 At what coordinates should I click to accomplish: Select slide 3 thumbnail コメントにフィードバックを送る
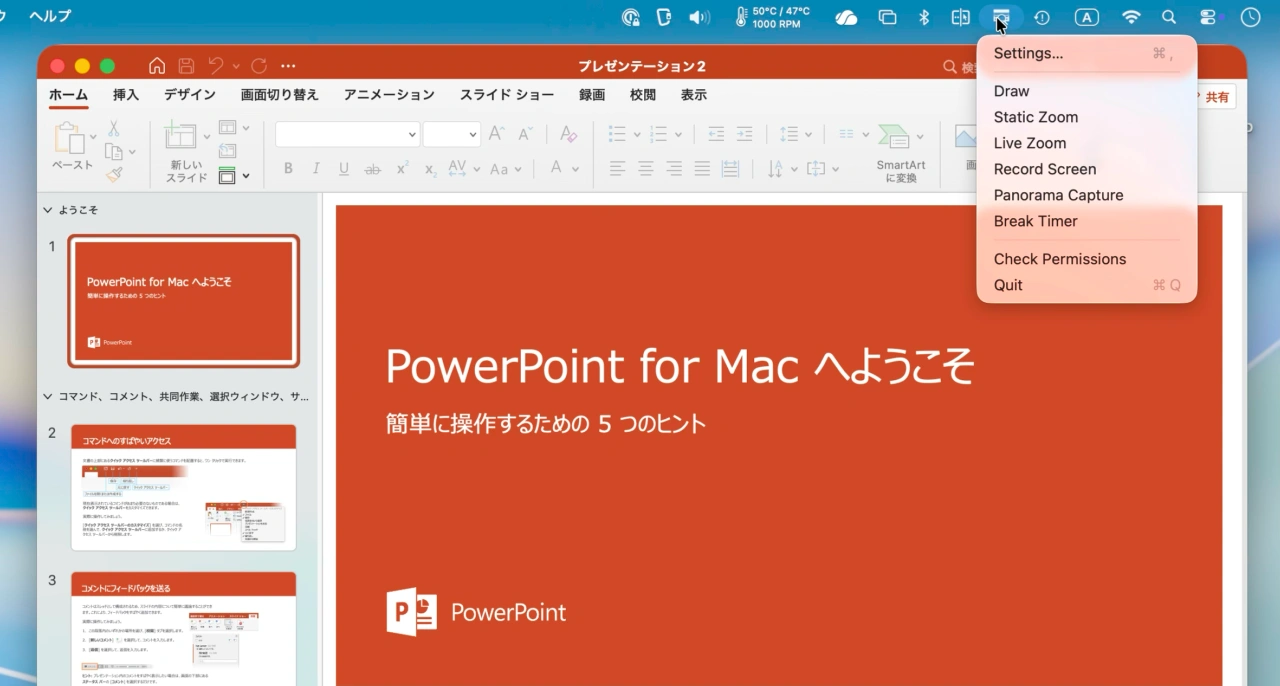183,628
